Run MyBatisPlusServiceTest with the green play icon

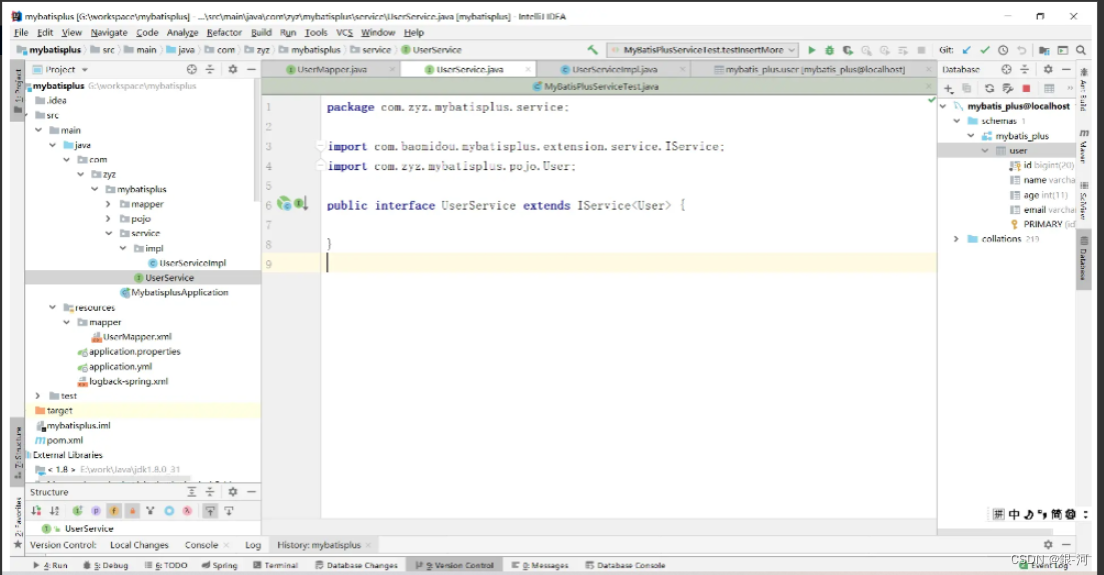pos(811,50)
